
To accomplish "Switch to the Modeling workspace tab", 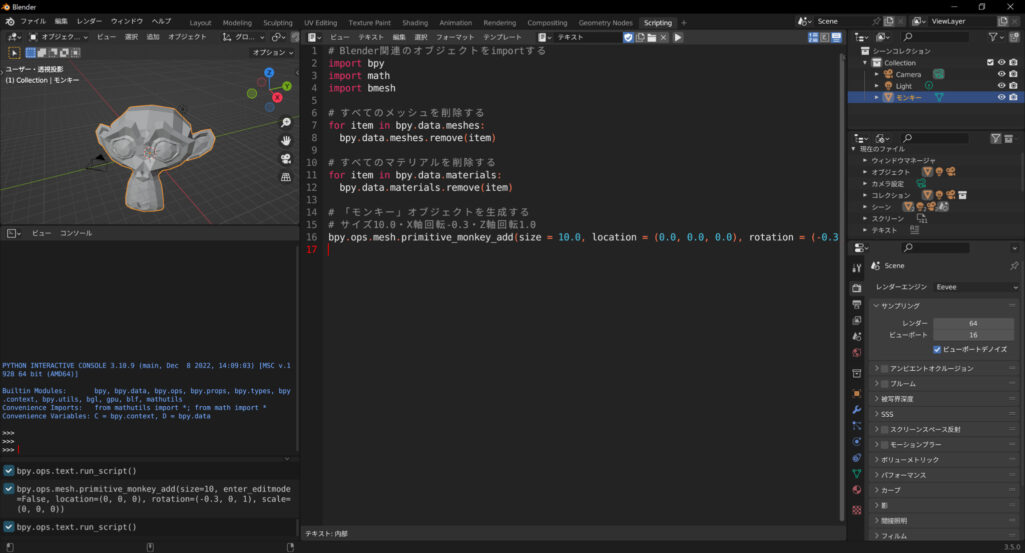I will coord(237,23).
